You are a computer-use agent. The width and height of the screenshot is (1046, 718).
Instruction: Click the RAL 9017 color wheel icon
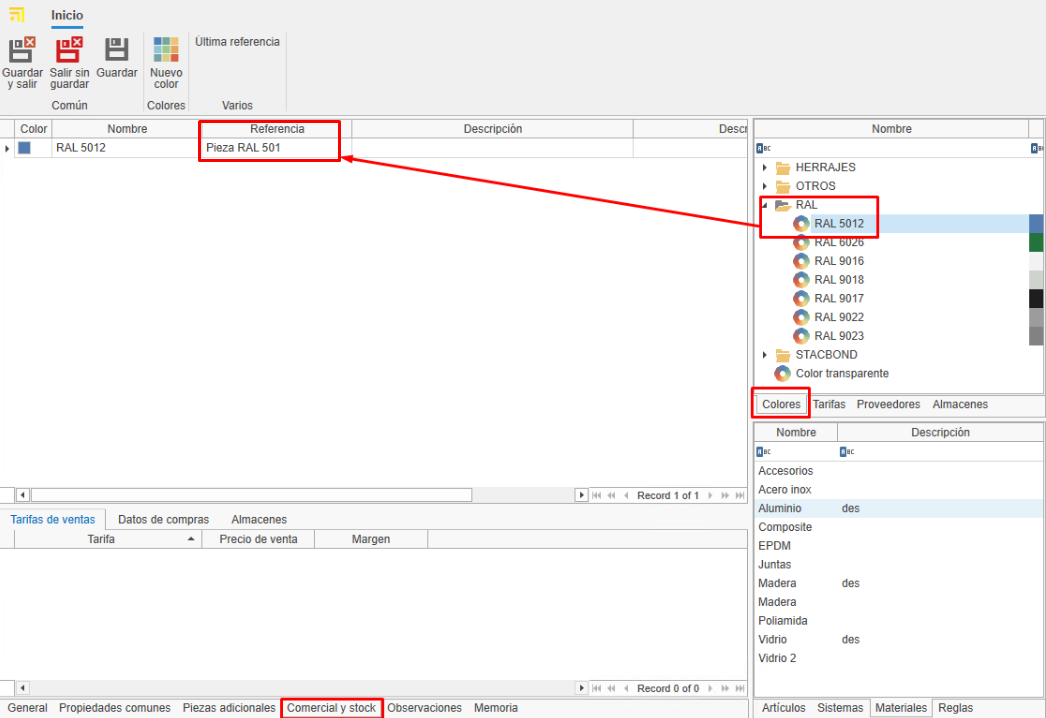[x=801, y=298]
